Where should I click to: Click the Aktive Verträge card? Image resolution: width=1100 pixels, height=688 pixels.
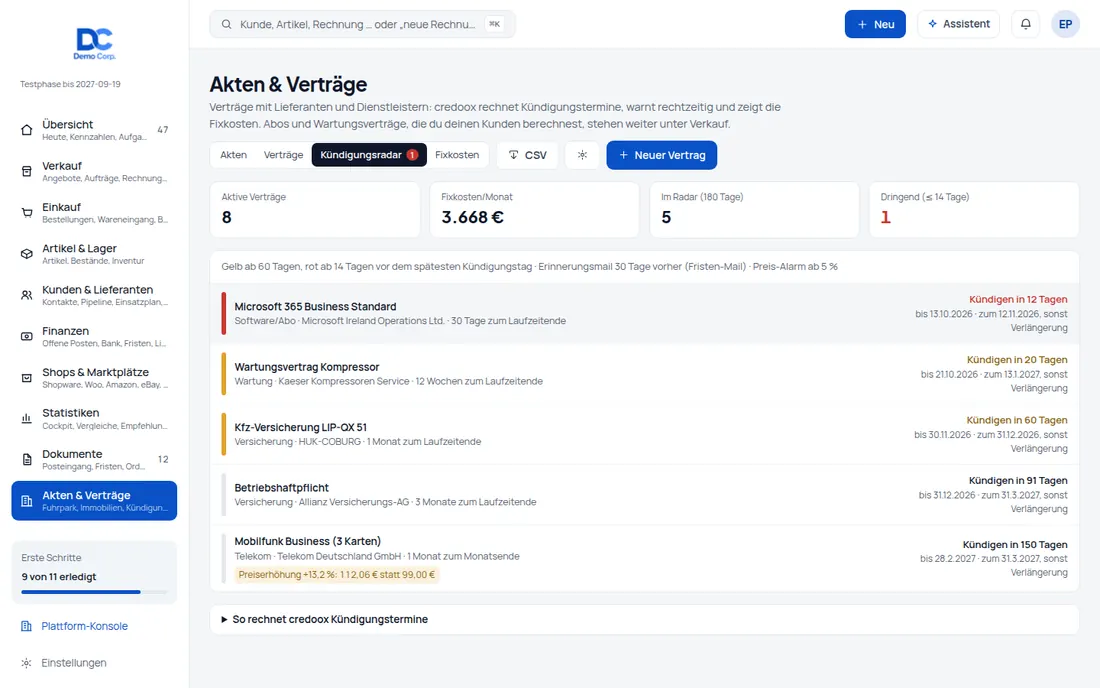tap(315, 210)
